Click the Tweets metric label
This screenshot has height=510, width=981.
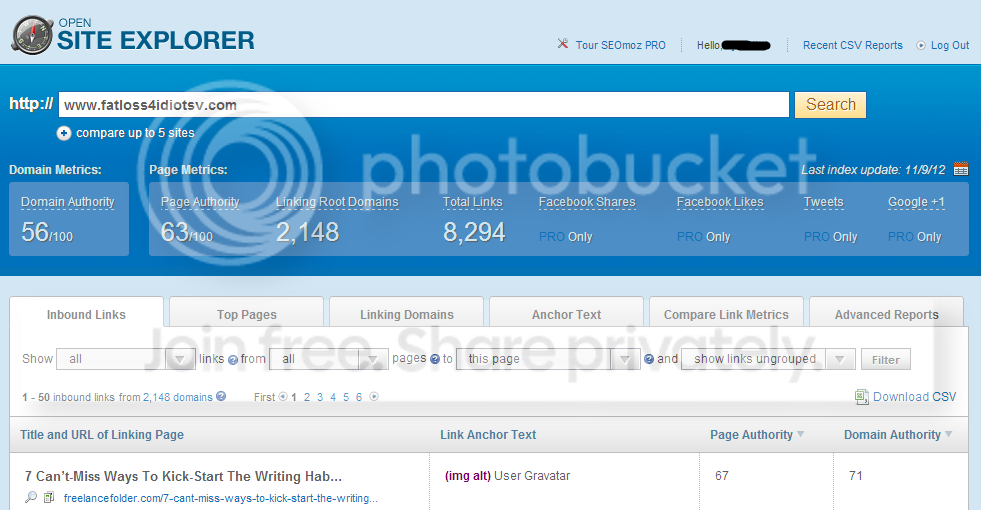click(823, 201)
